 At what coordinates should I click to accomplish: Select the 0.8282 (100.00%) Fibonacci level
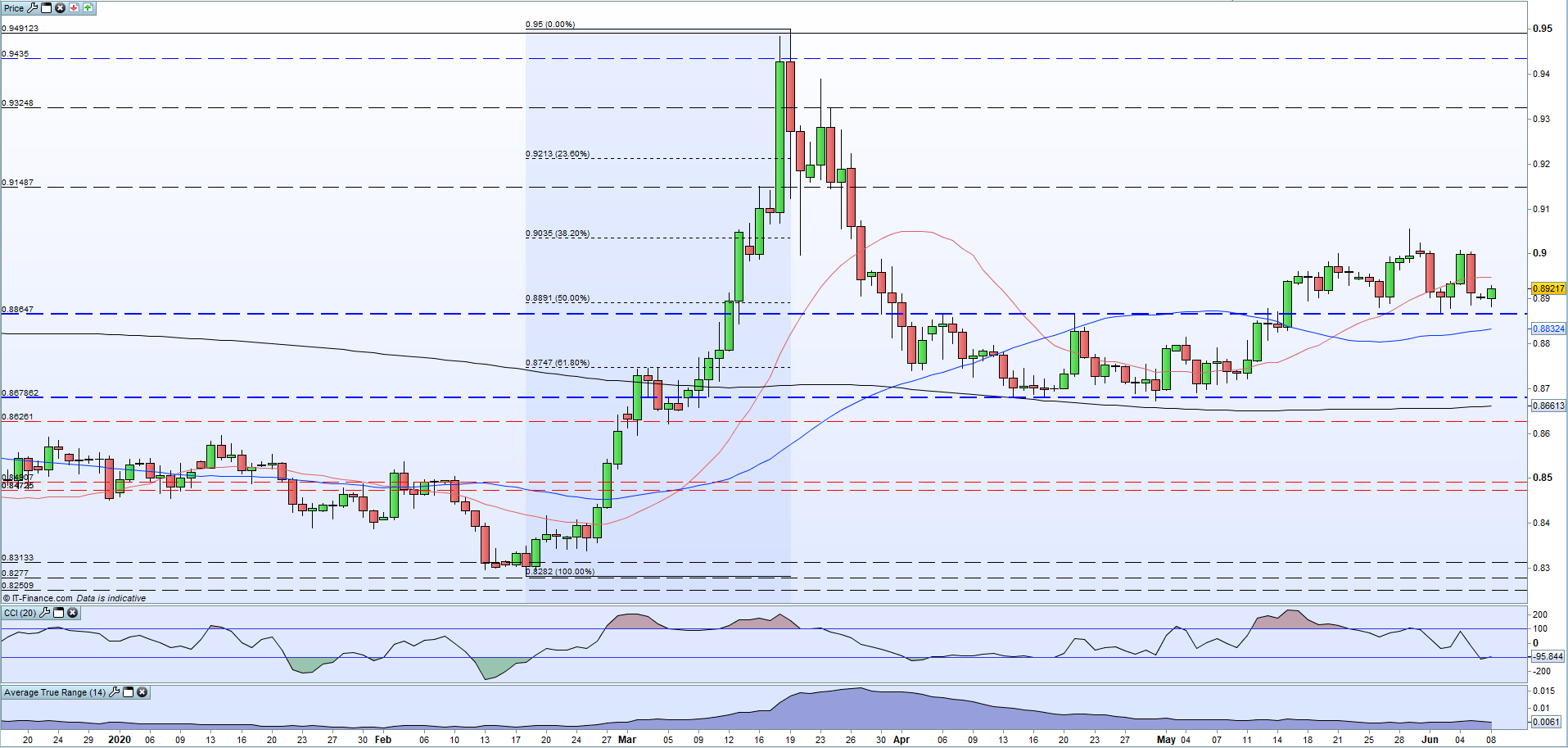(560, 572)
